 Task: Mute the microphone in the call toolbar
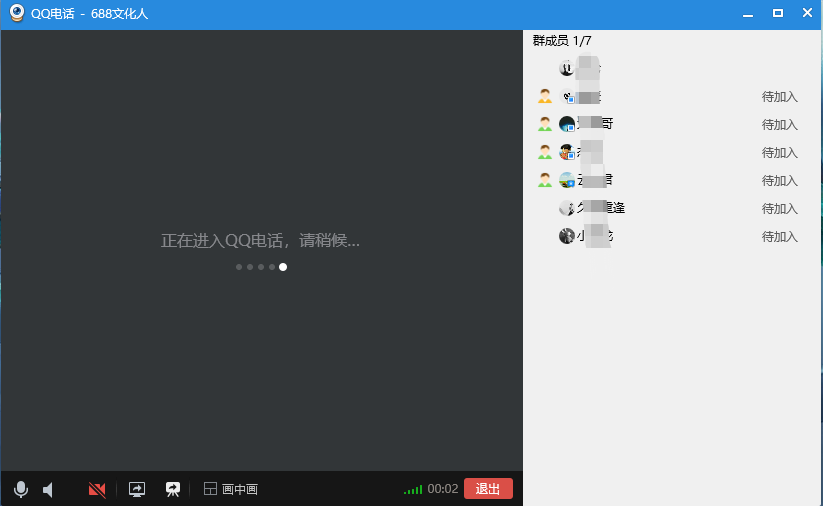coord(21,489)
